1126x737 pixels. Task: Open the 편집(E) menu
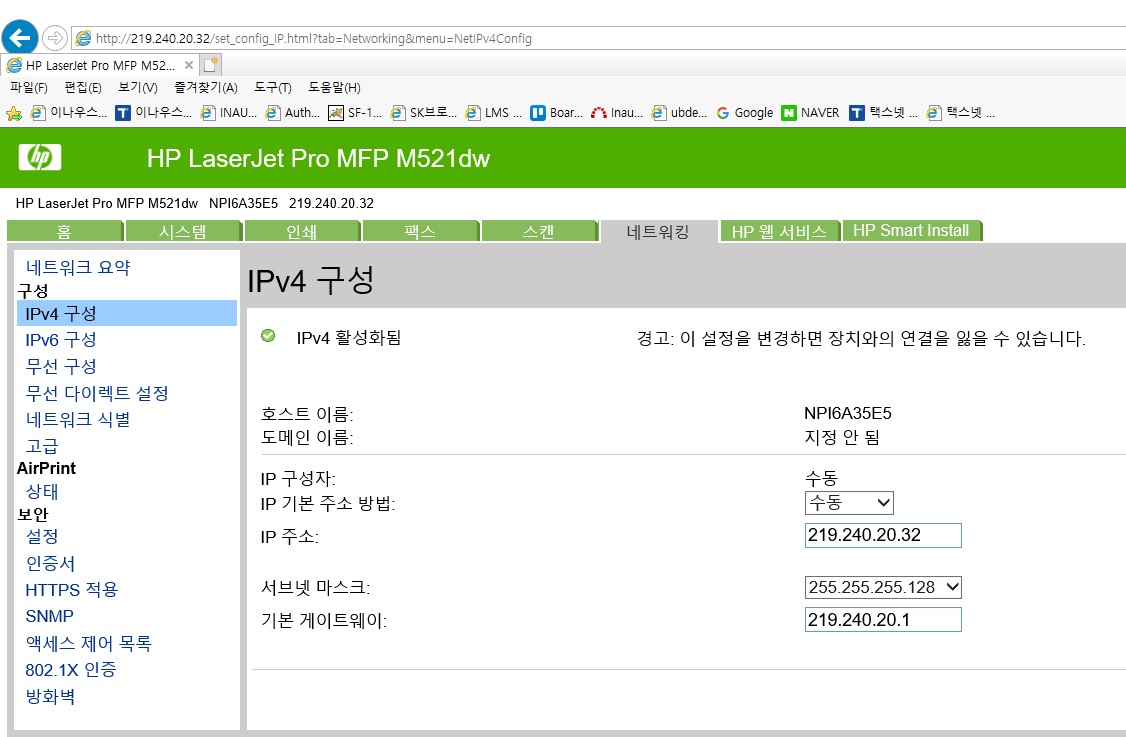[83, 88]
